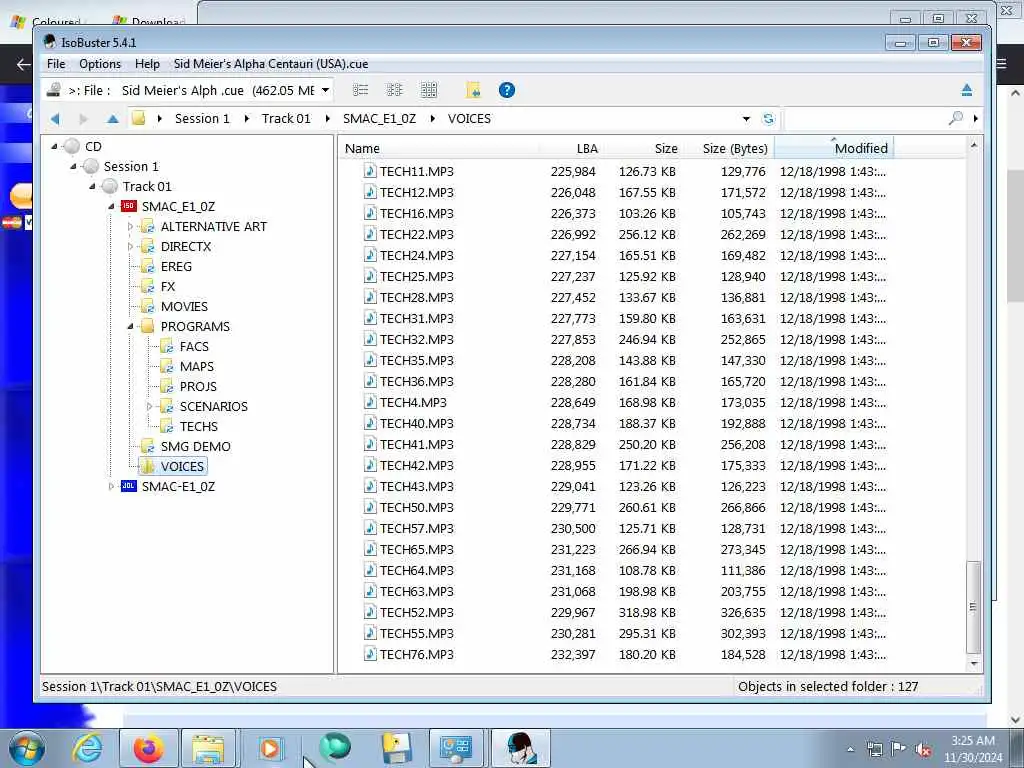Expand the SCENARIOS folder node
Screen dimensions: 1024x768
(149, 406)
